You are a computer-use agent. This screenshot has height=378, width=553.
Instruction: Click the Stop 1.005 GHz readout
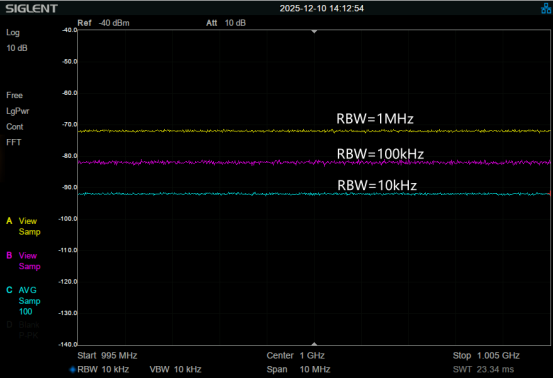point(486,355)
